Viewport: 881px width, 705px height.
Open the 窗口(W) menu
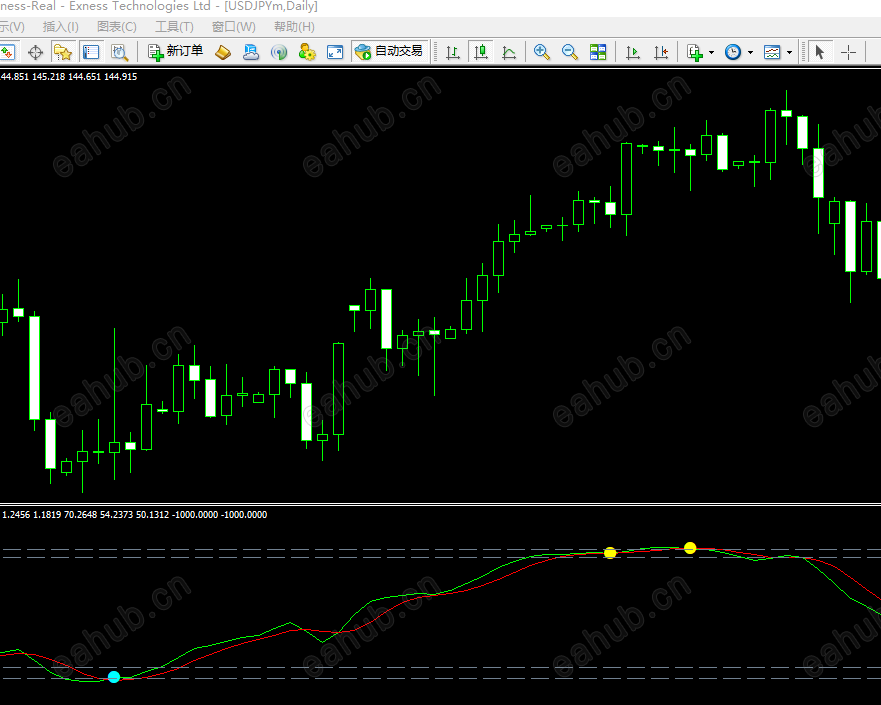coord(234,26)
